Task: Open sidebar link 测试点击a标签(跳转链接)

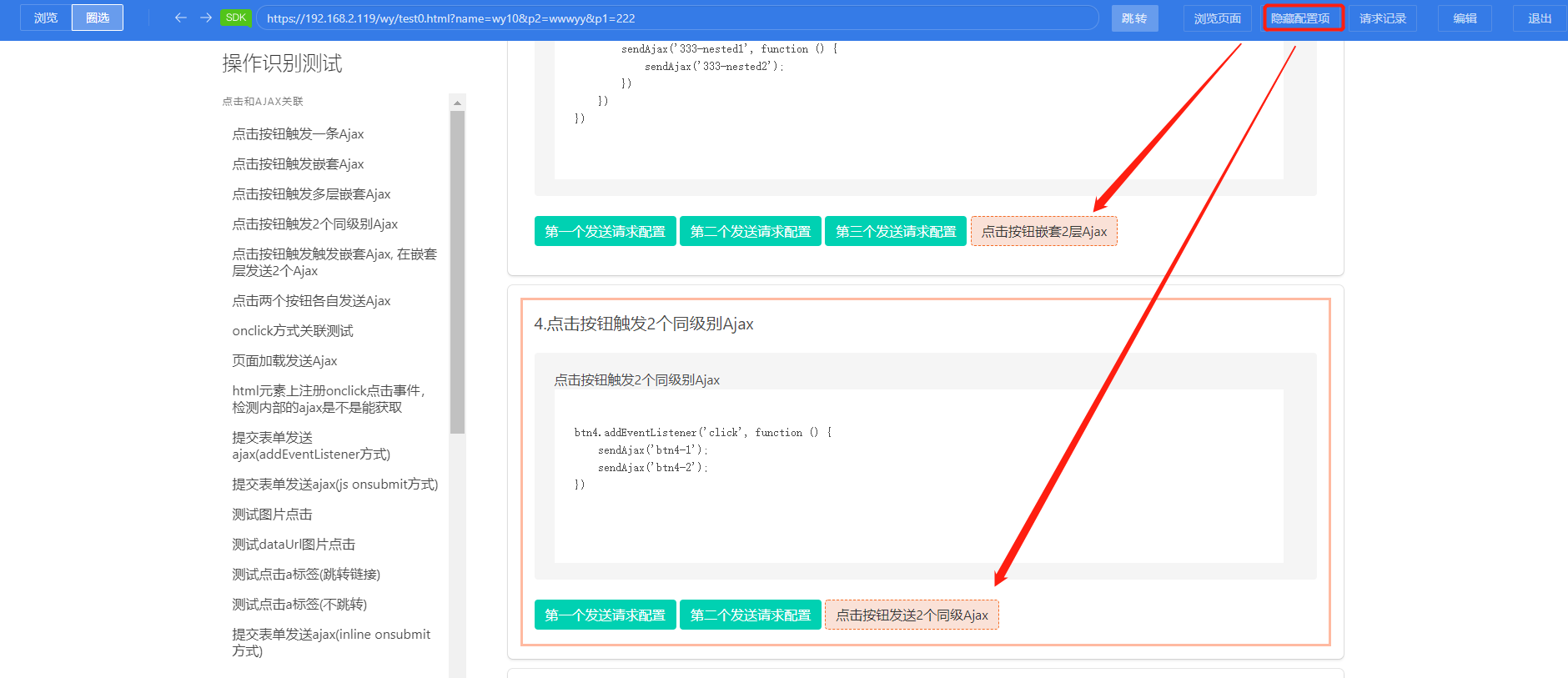Action: coord(306,574)
